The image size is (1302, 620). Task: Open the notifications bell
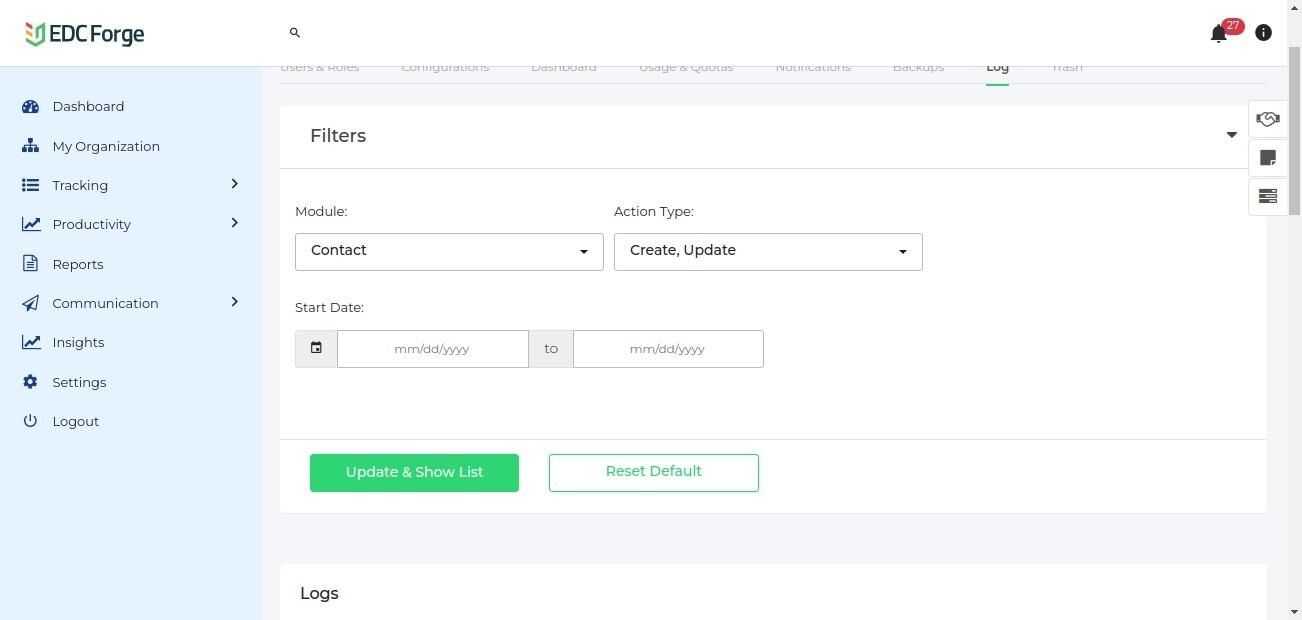(1218, 34)
